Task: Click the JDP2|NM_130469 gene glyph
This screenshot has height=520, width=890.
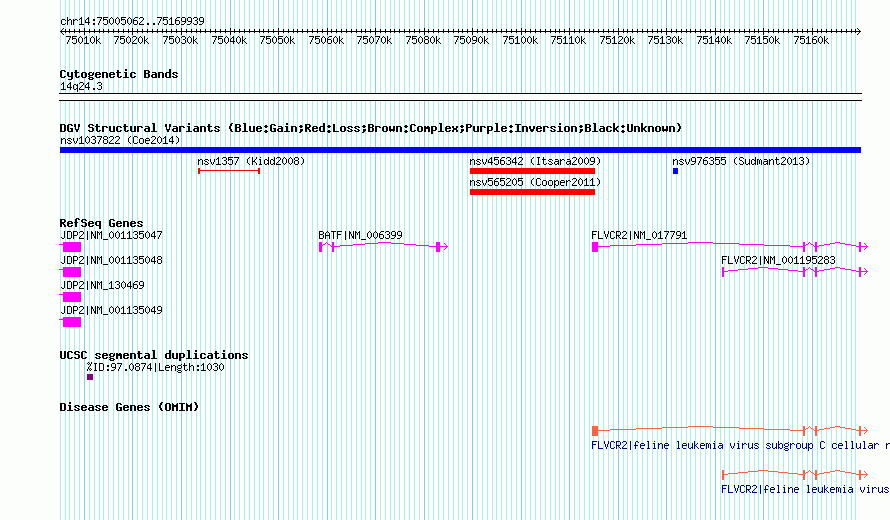Action: (70, 297)
